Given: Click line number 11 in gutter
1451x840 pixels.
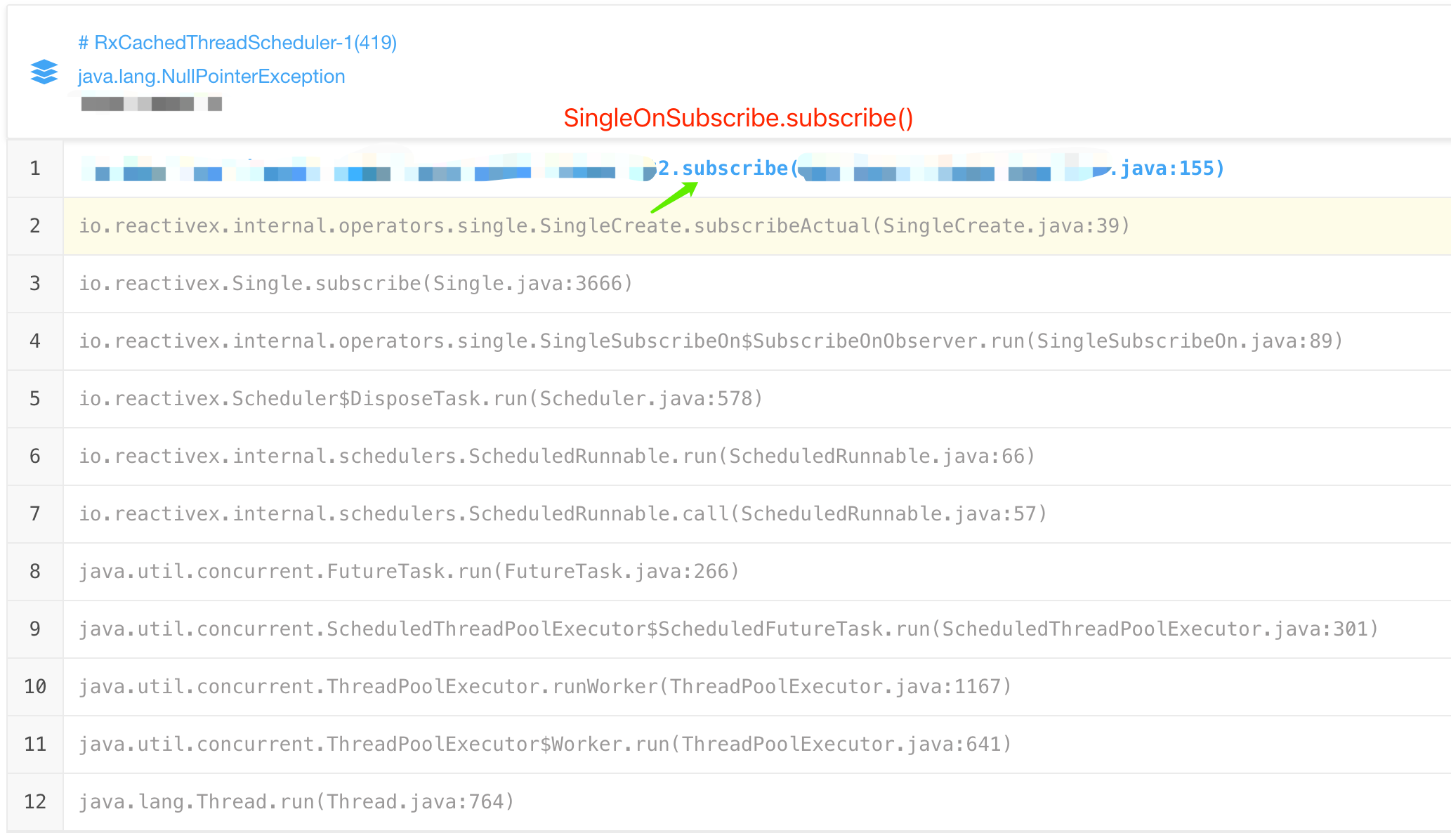Looking at the screenshot, I should pyautogui.click(x=35, y=744).
